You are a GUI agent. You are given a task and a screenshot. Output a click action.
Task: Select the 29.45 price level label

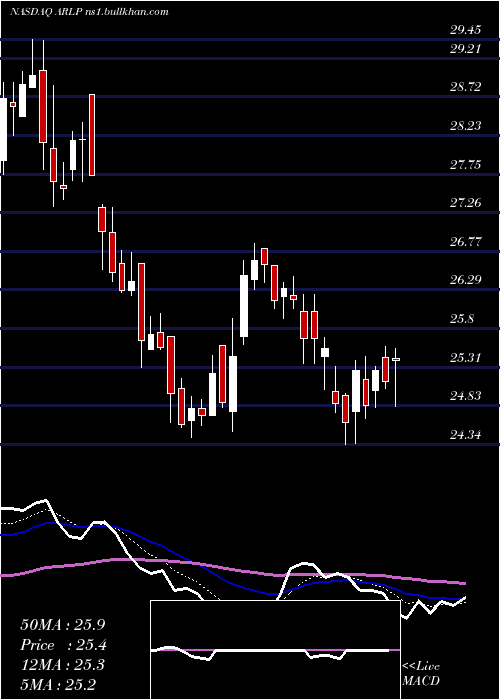(x=466, y=30)
